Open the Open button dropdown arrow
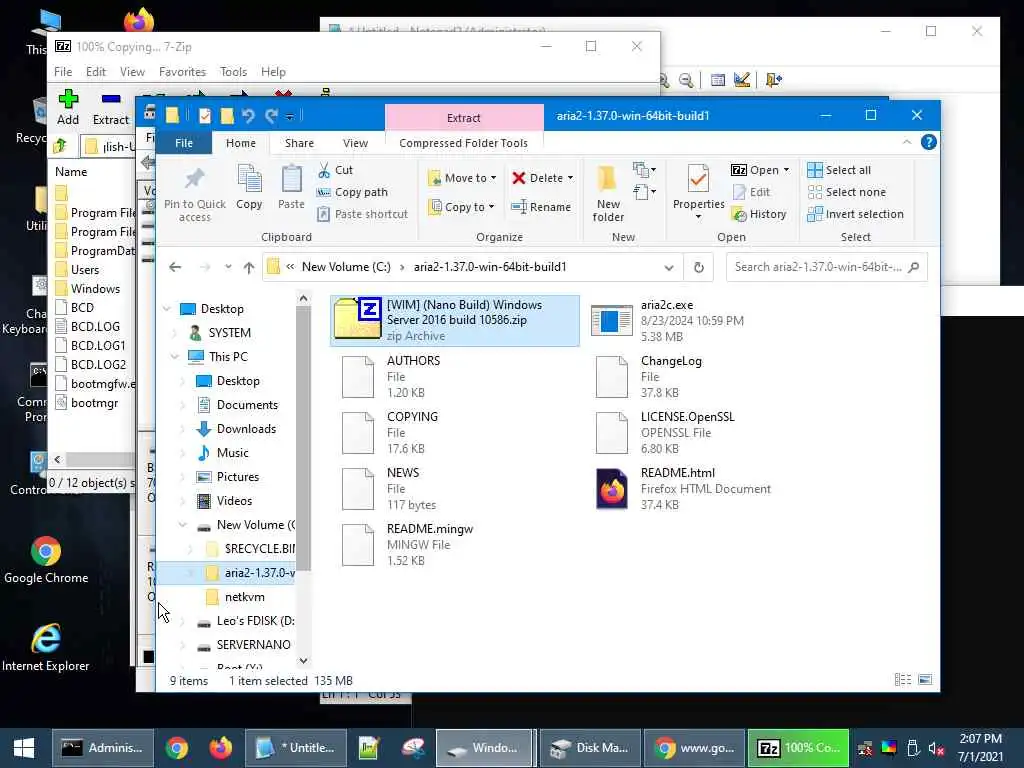 click(x=786, y=170)
